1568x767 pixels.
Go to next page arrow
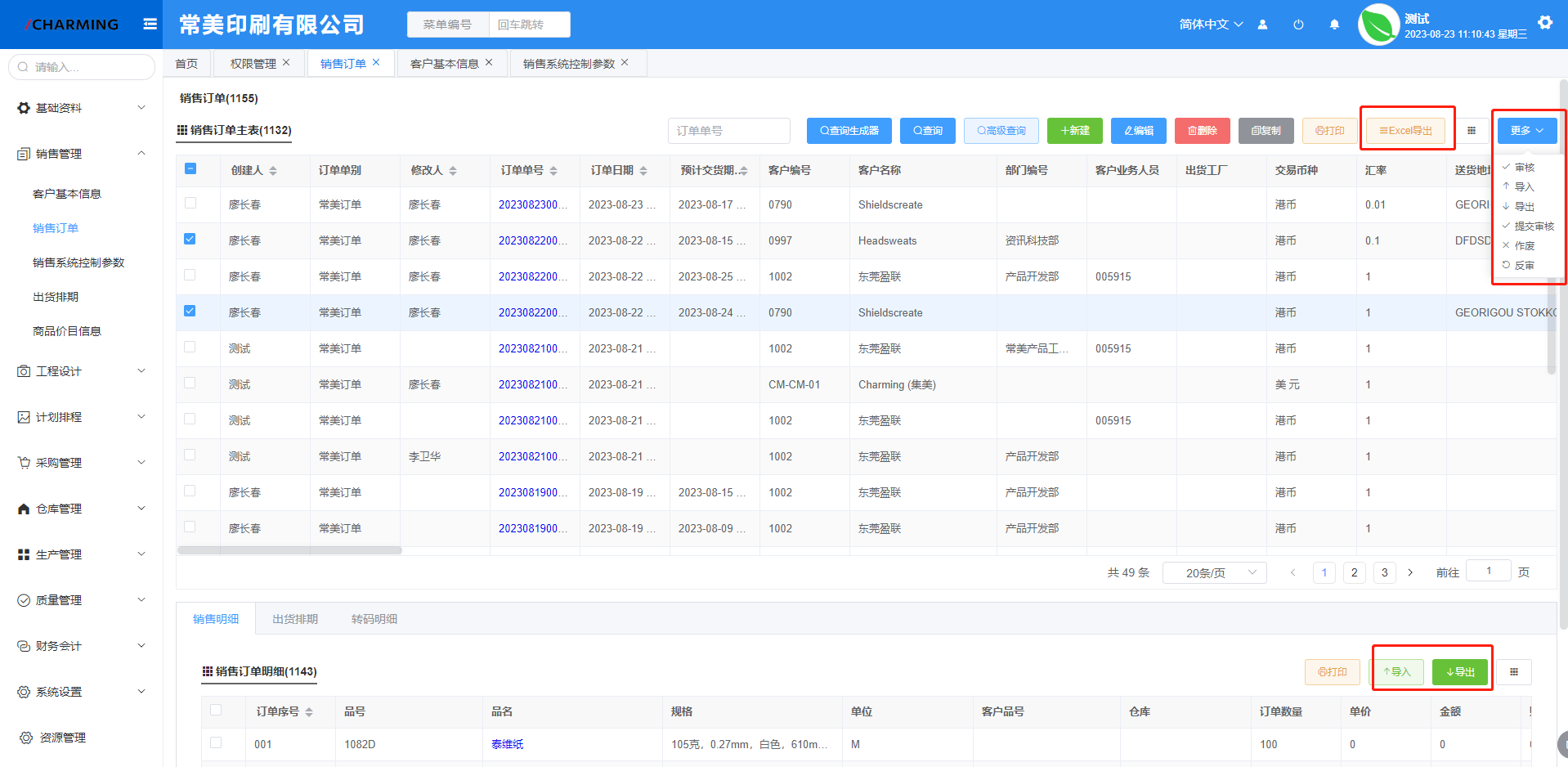(x=1410, y=572)
